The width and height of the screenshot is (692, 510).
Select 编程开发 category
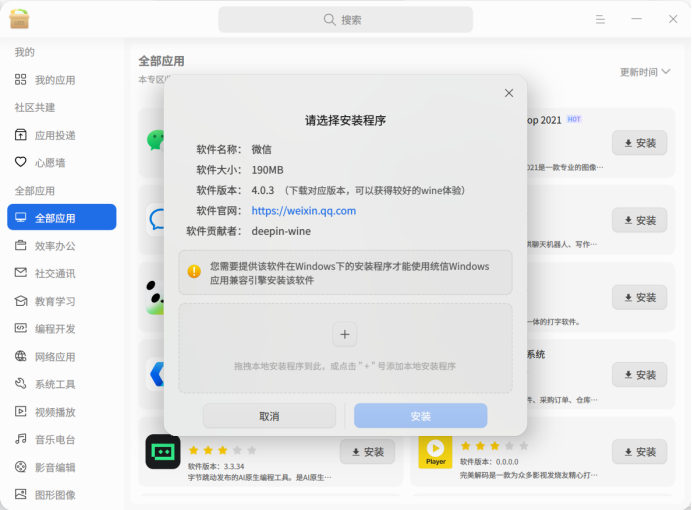62,329
